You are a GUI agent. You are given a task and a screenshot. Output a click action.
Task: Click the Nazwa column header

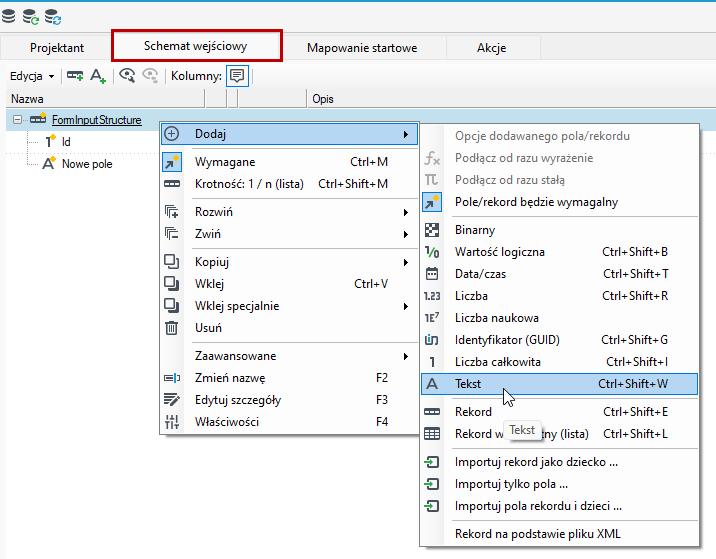[x=105, y=99]
